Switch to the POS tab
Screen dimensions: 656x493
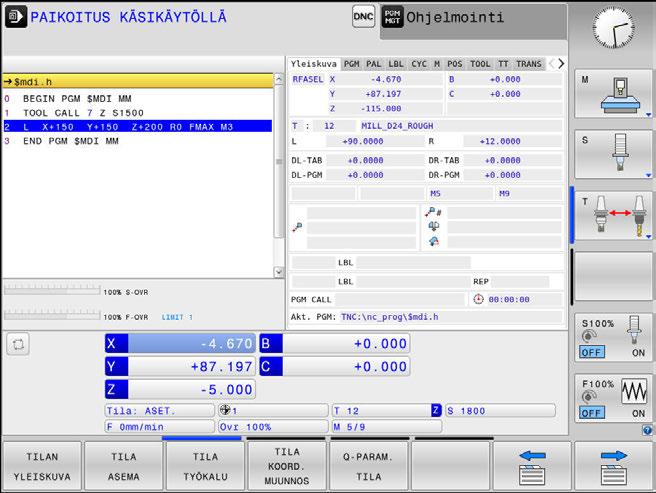[x=455, y=64]
